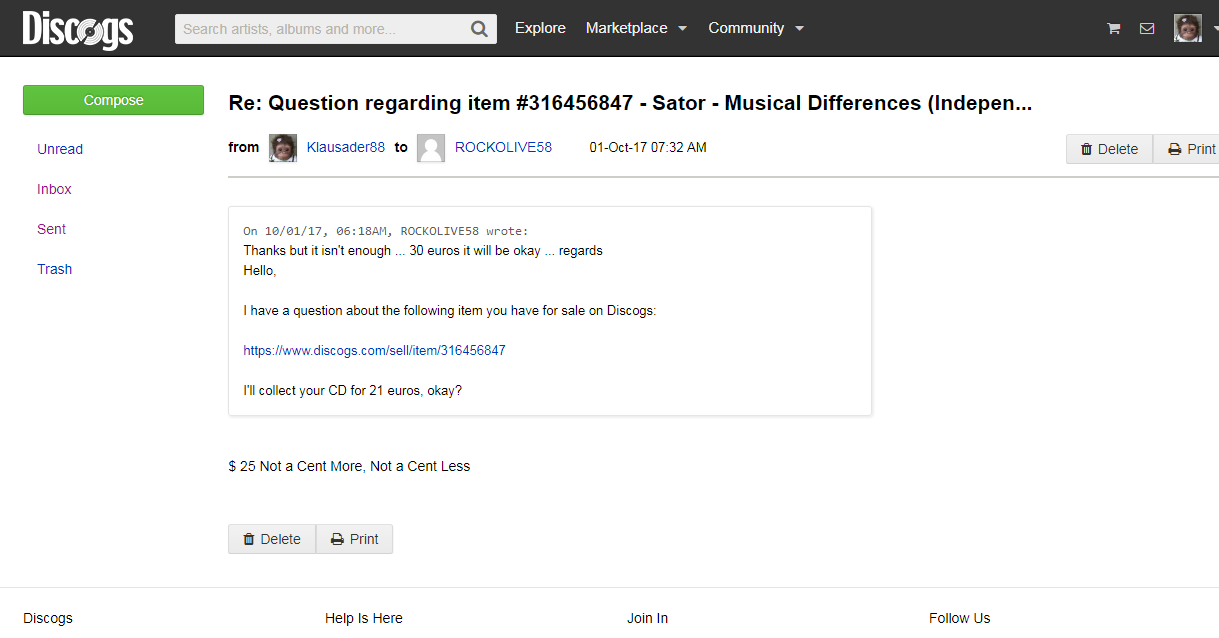Screen dimensions: 1219x638
Task: Open the Unread folder
Action: (60, 149)
